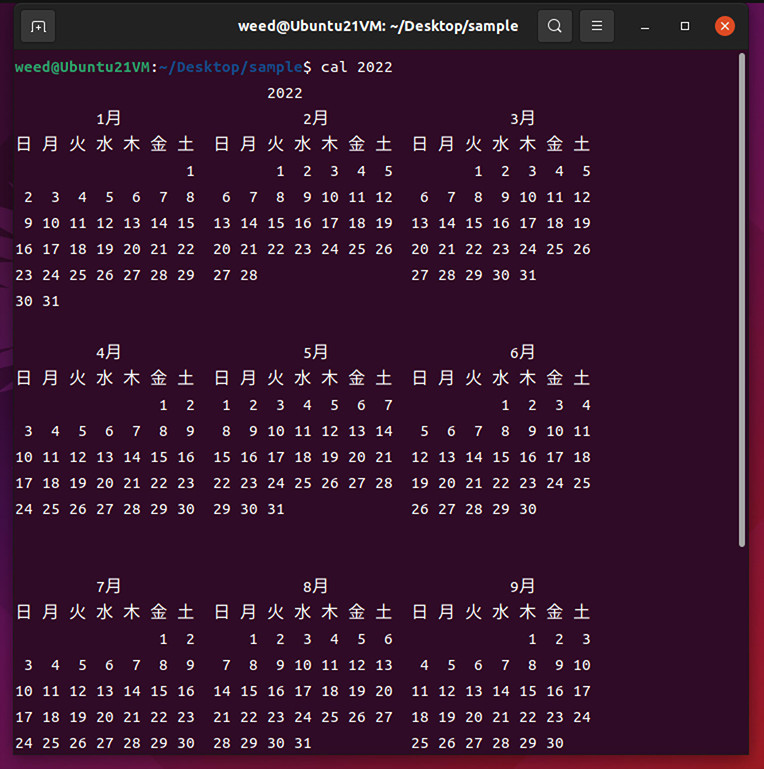Click 土 header under 3月

point(582,144)
